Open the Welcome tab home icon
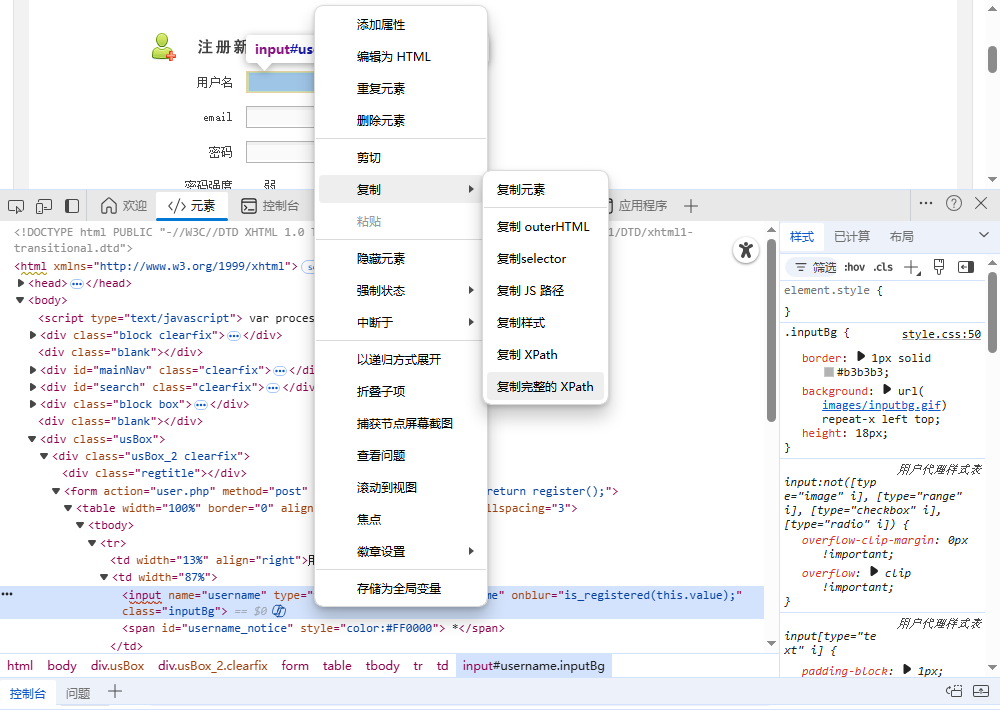 [109, 205]
